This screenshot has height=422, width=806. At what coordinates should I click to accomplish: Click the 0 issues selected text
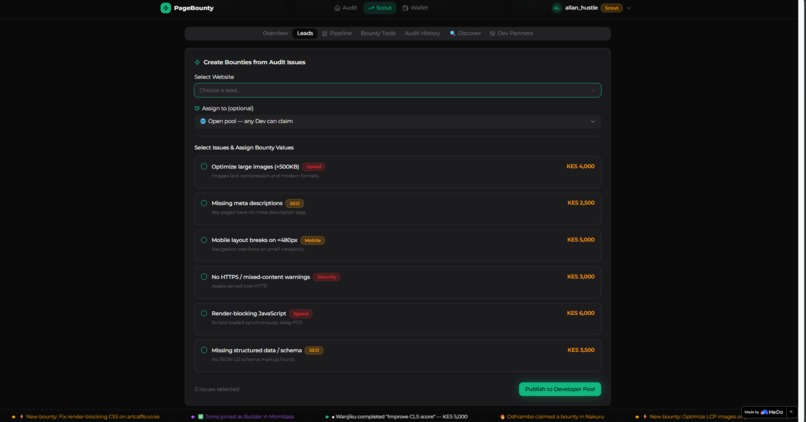216,389
